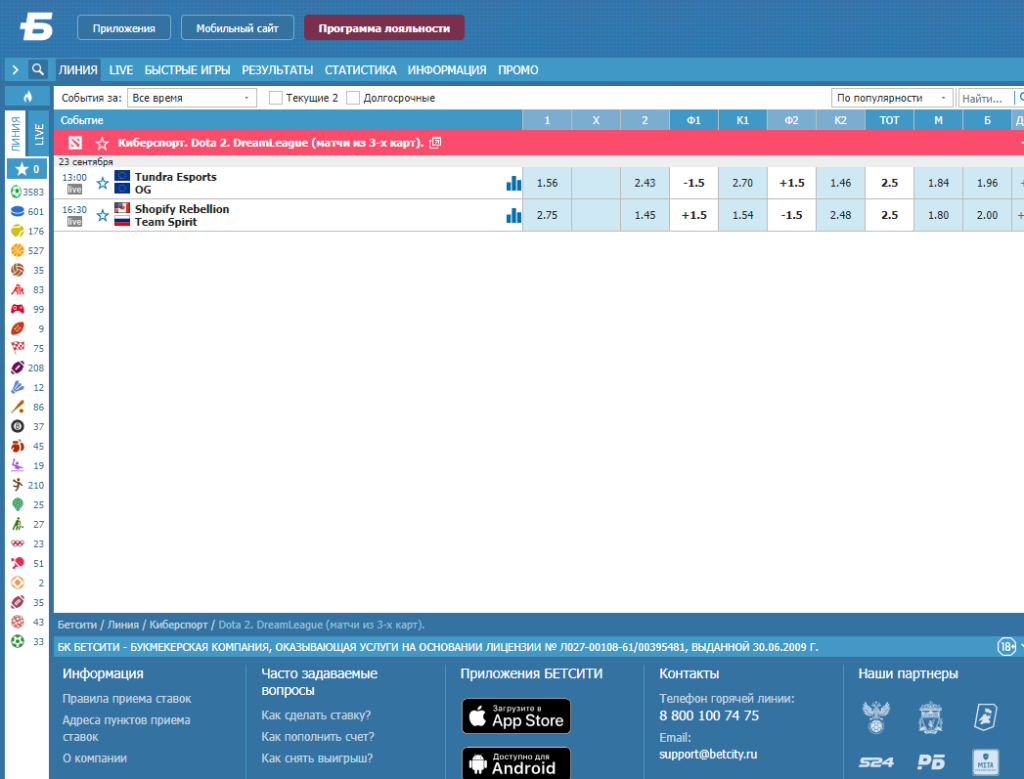This screenshot has width=1024, height=779.
Task: Expand sidebar with the chevron arrow icon
Action: [x=16, y=69]
